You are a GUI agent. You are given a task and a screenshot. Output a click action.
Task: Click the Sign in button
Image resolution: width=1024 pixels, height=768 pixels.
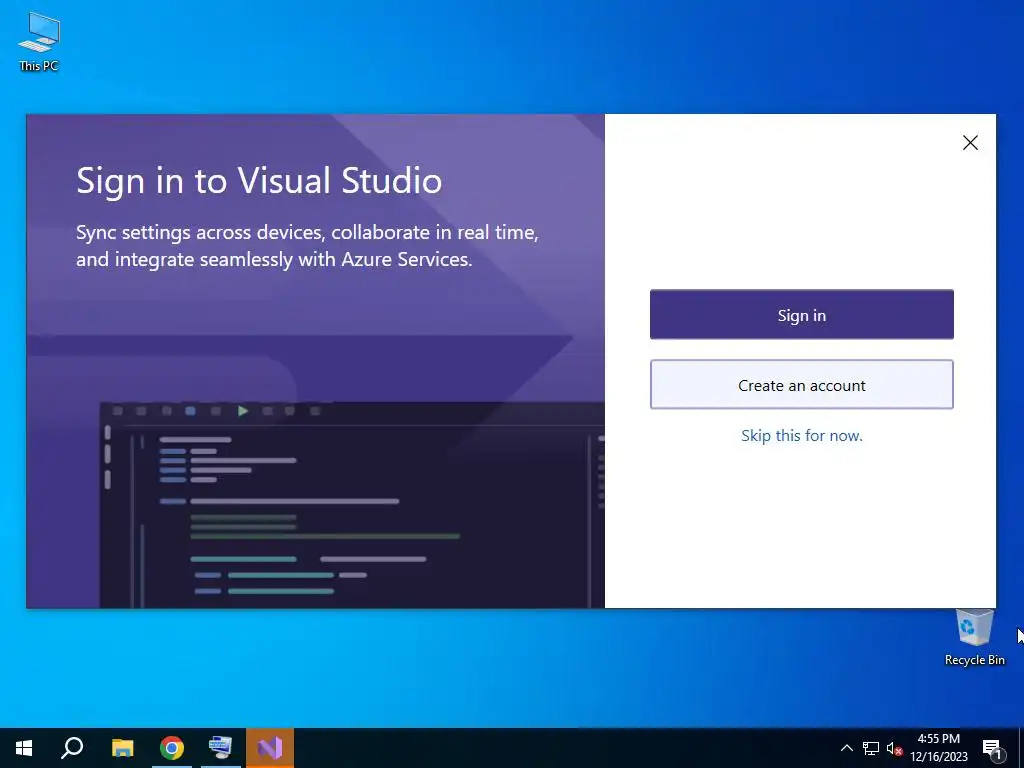(801, 315)
